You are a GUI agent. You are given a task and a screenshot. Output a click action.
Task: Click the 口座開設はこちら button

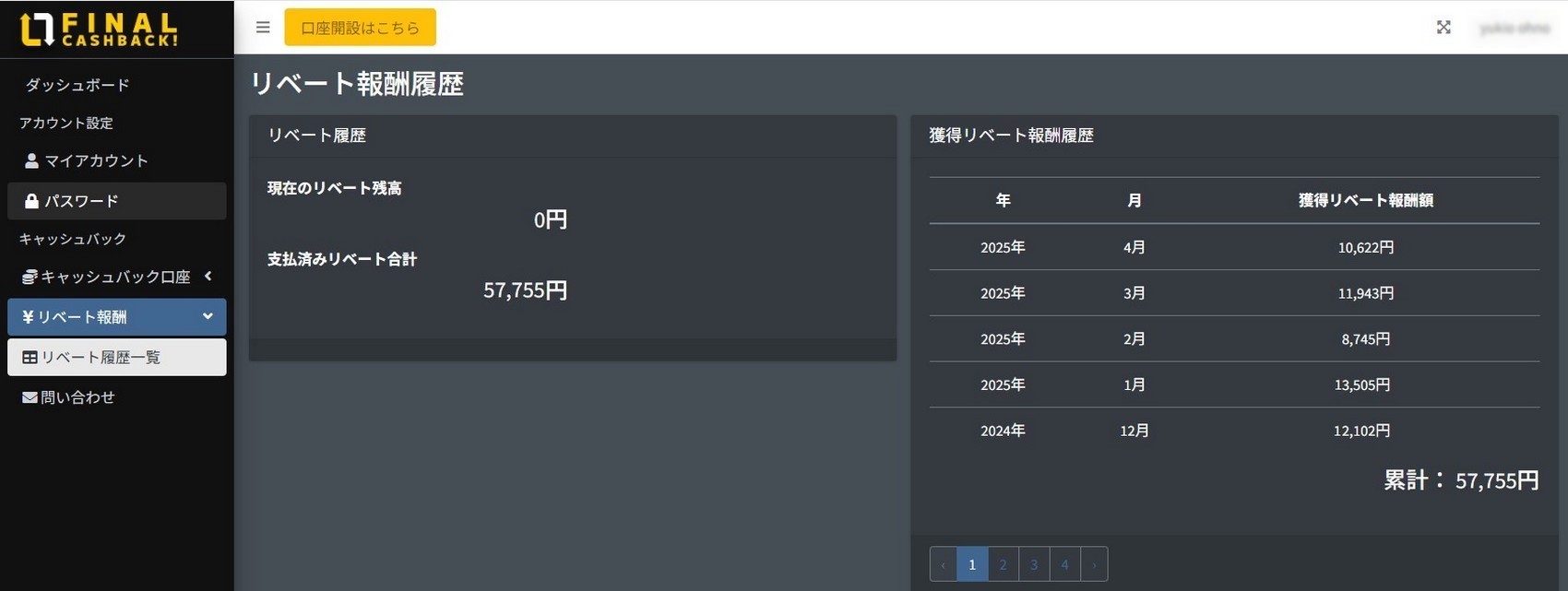(360, 28)
